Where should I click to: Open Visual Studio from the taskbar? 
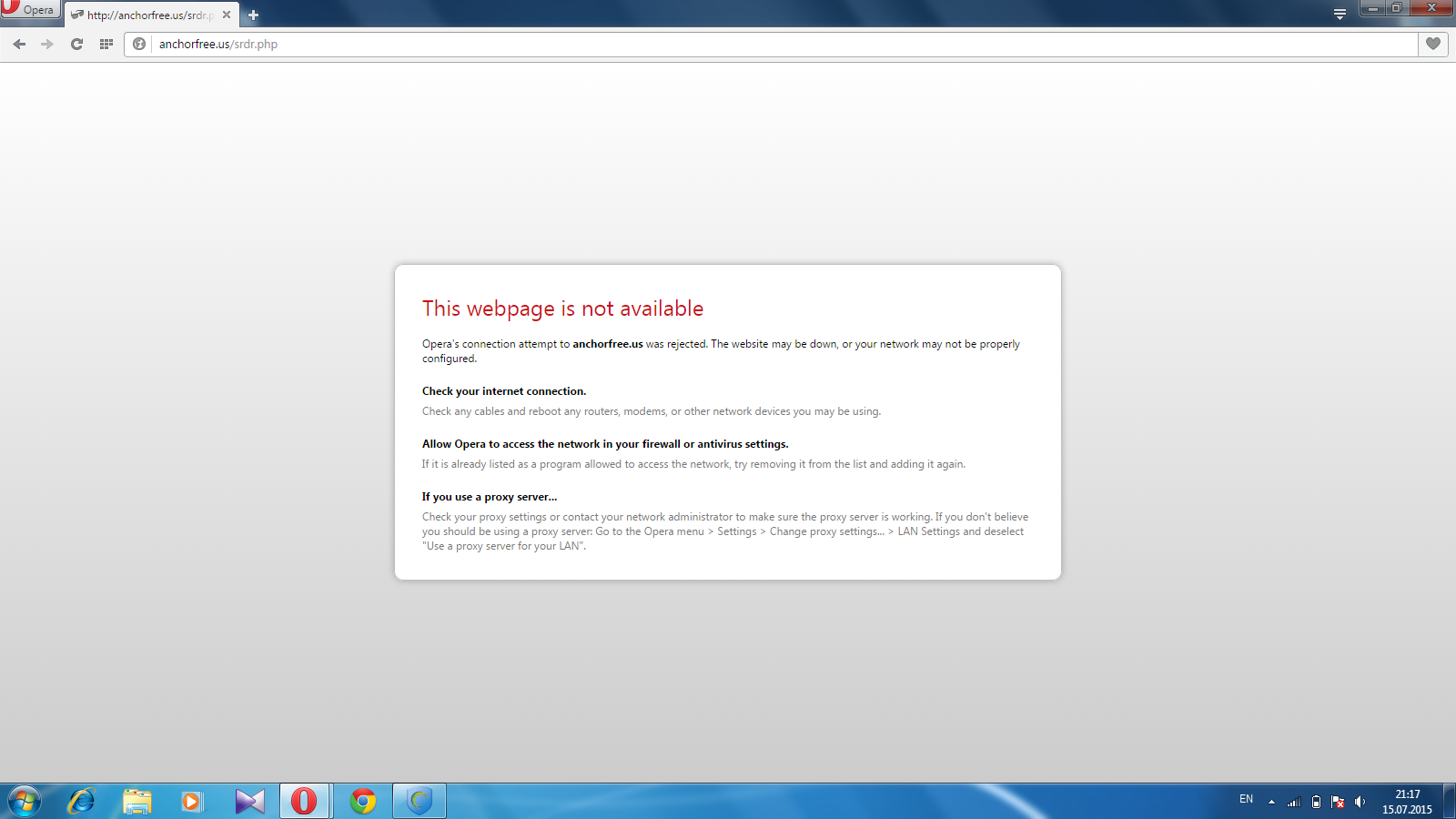(249, 801)
